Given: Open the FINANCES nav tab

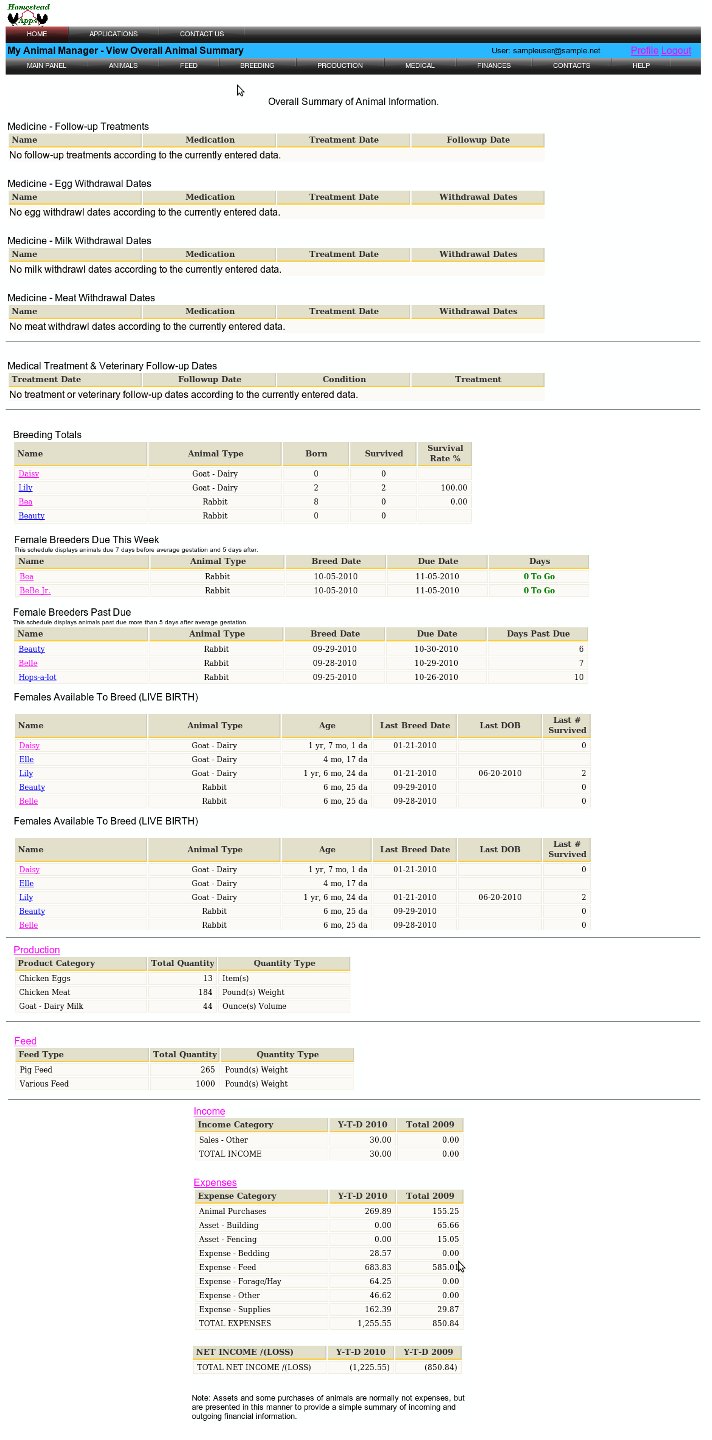Looking at the screenshot, I should tap(494, 66).
